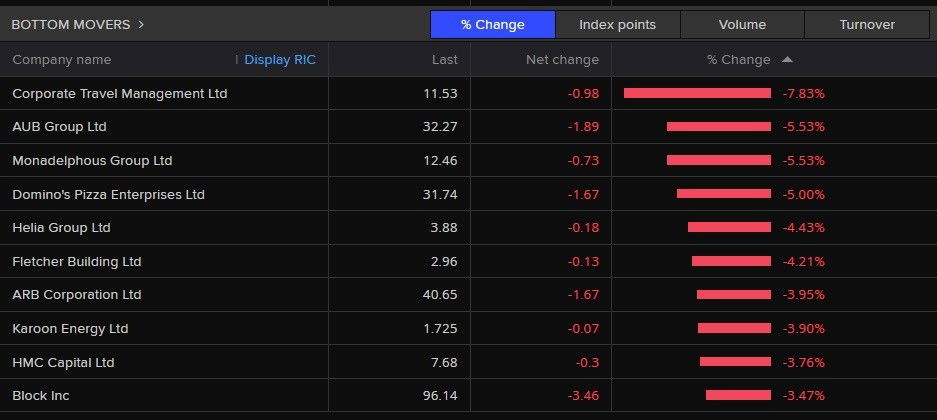Open Corporate Travel Management Ltd row
This screenshot has height=420, width=937.
point(119,93)
